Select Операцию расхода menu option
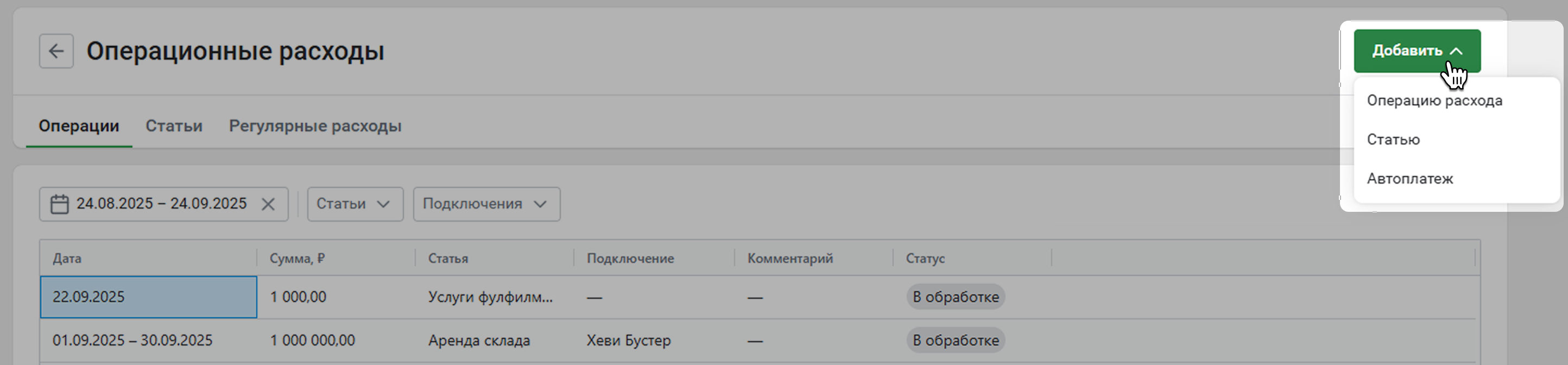 coord(1434,100)
